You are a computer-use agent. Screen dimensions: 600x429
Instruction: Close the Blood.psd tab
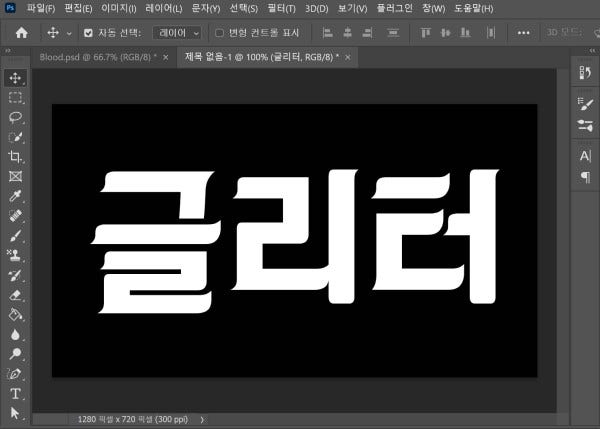[166, 57]
